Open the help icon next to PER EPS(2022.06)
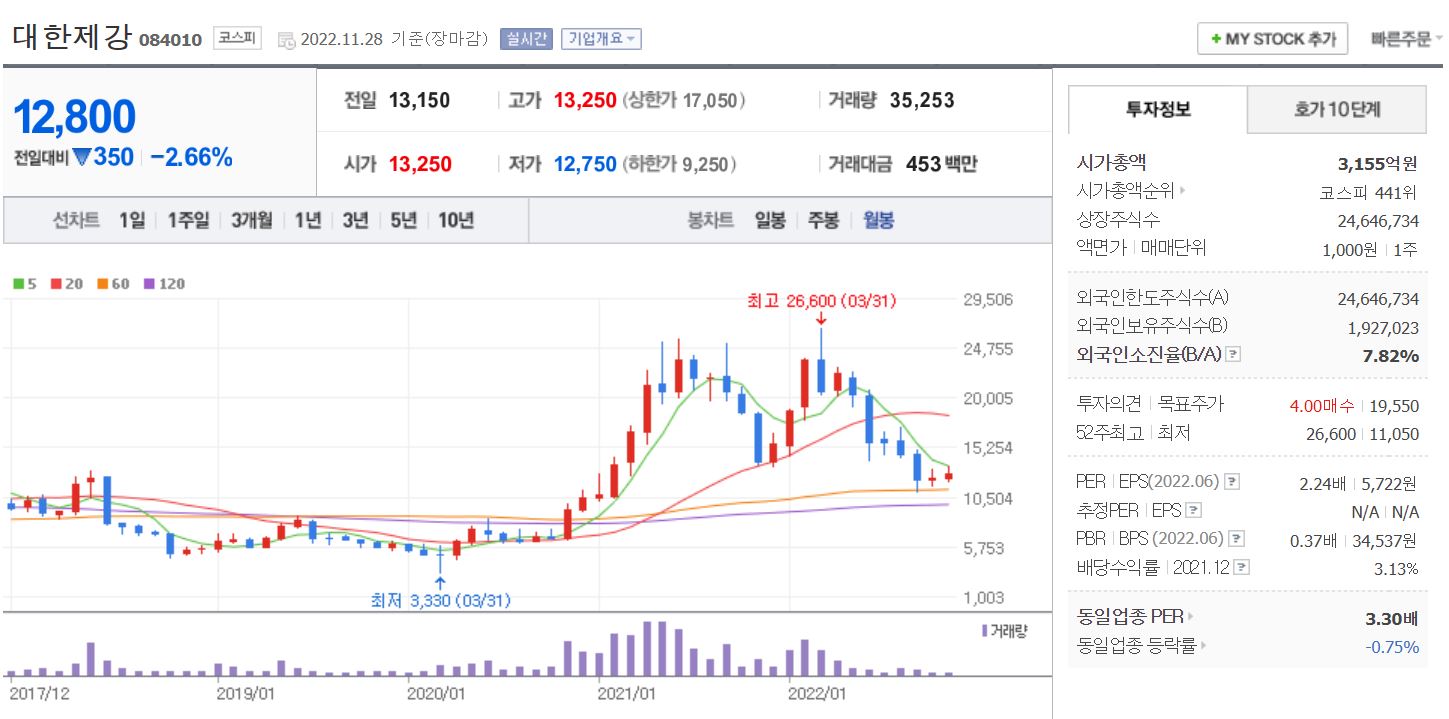This screenshot has height=719, width=1449. [x=1232, y=482]
